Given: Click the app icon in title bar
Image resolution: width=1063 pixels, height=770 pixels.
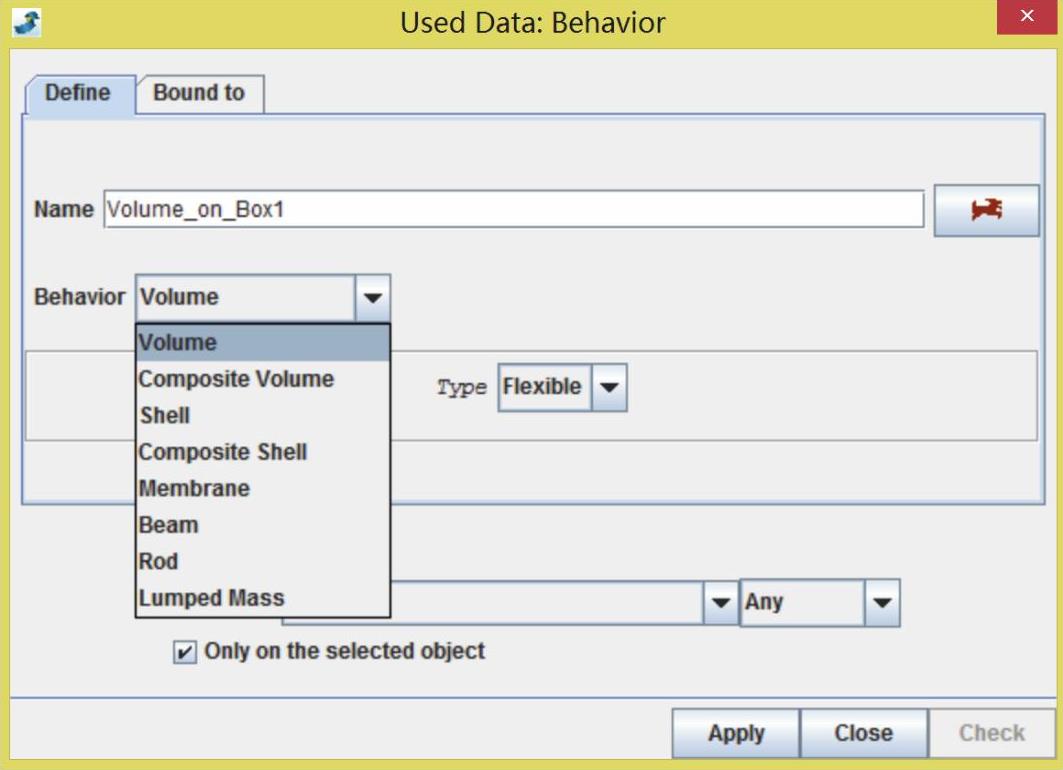Looking at the screenshot, I should coord(27,22).
